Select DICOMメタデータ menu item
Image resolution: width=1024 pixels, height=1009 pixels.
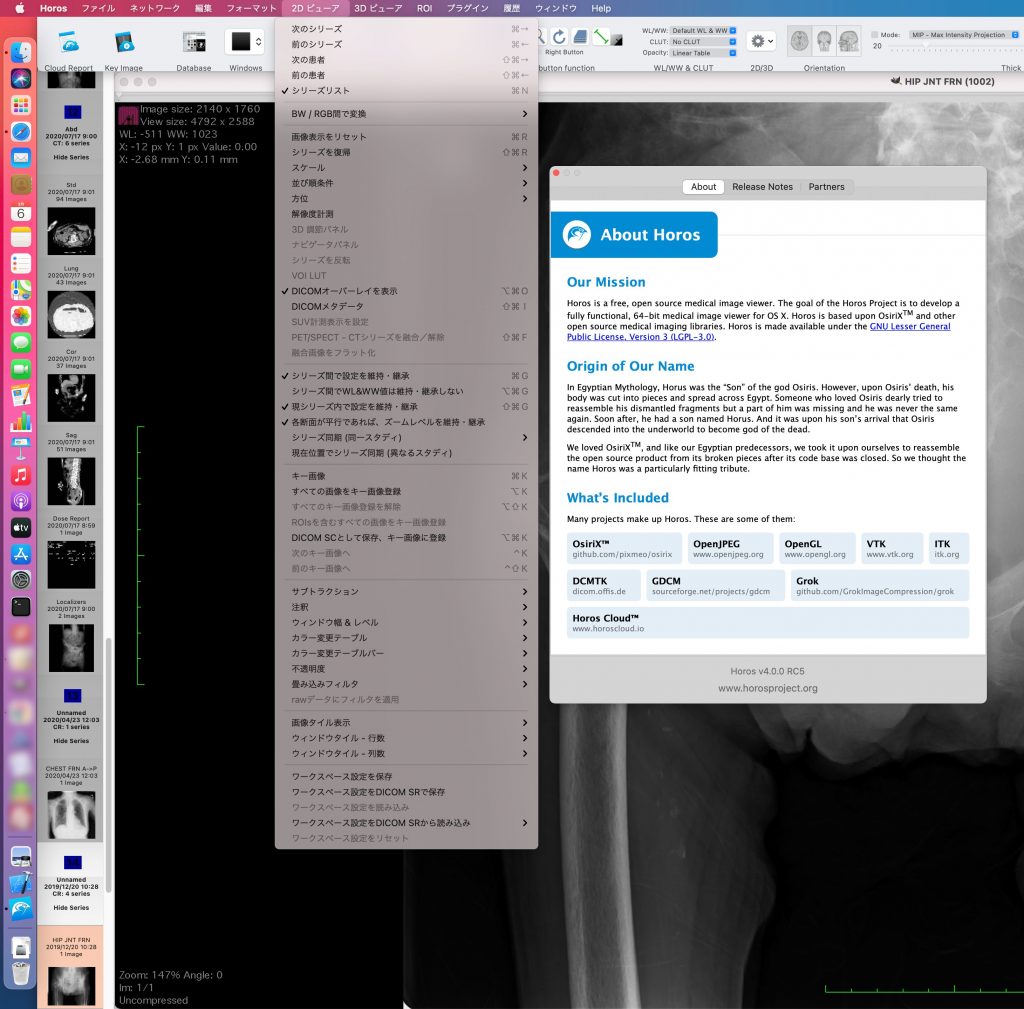click(406, 307)
